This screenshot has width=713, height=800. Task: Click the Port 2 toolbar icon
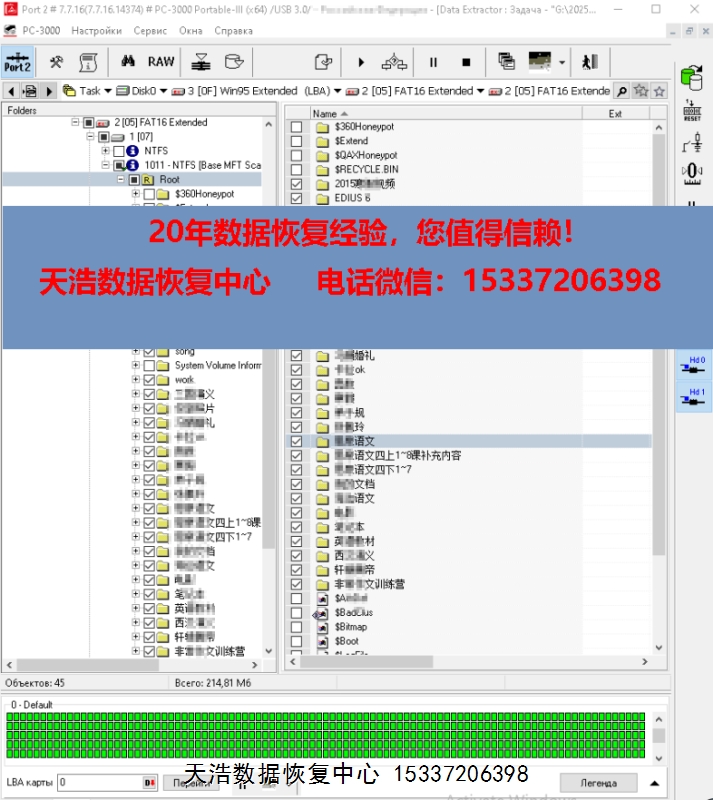17,62
